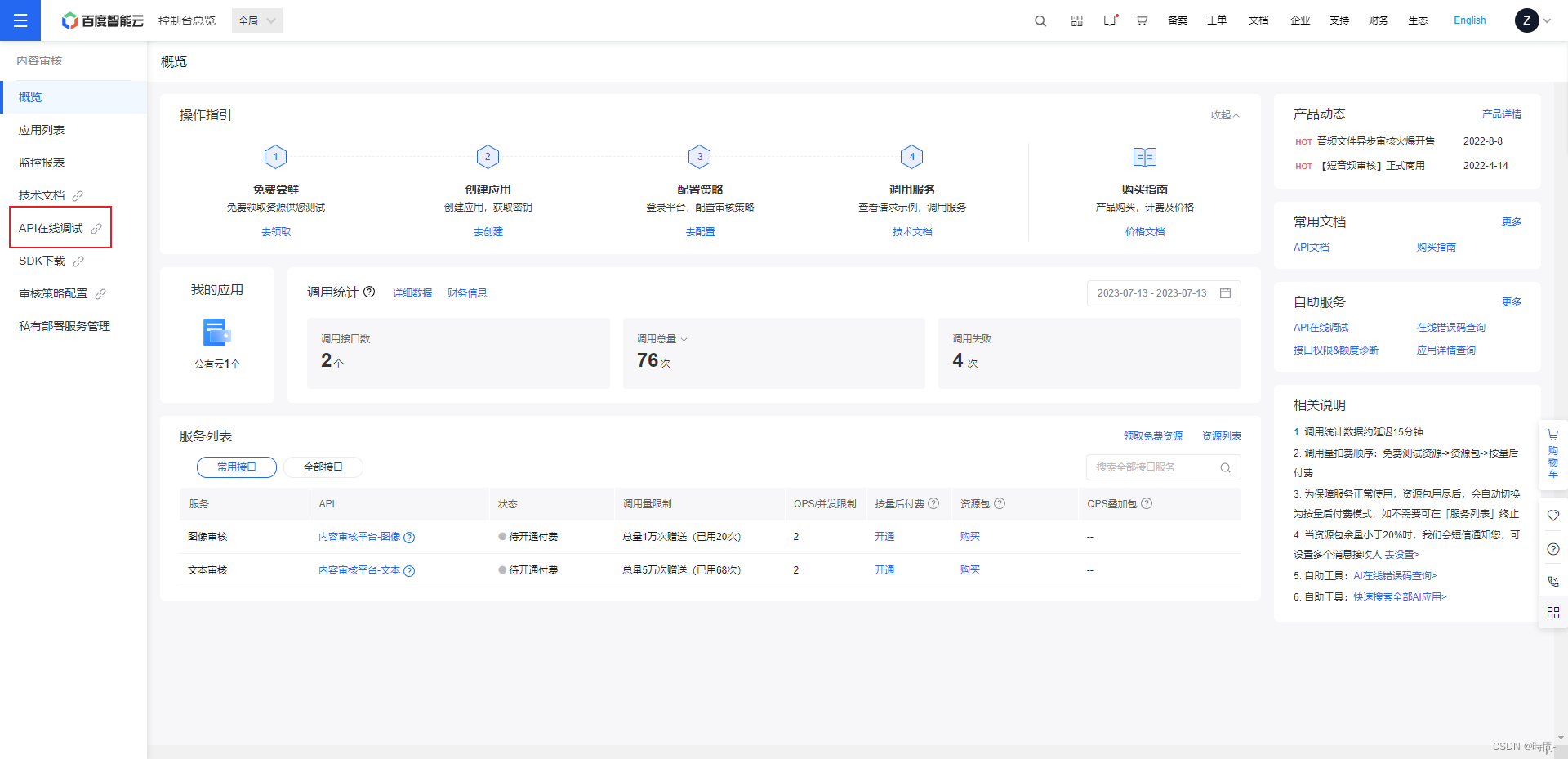Screen dimensions: 1568x759
Task: Click 开通 for 图像审核 row
Action: [884, 537]
